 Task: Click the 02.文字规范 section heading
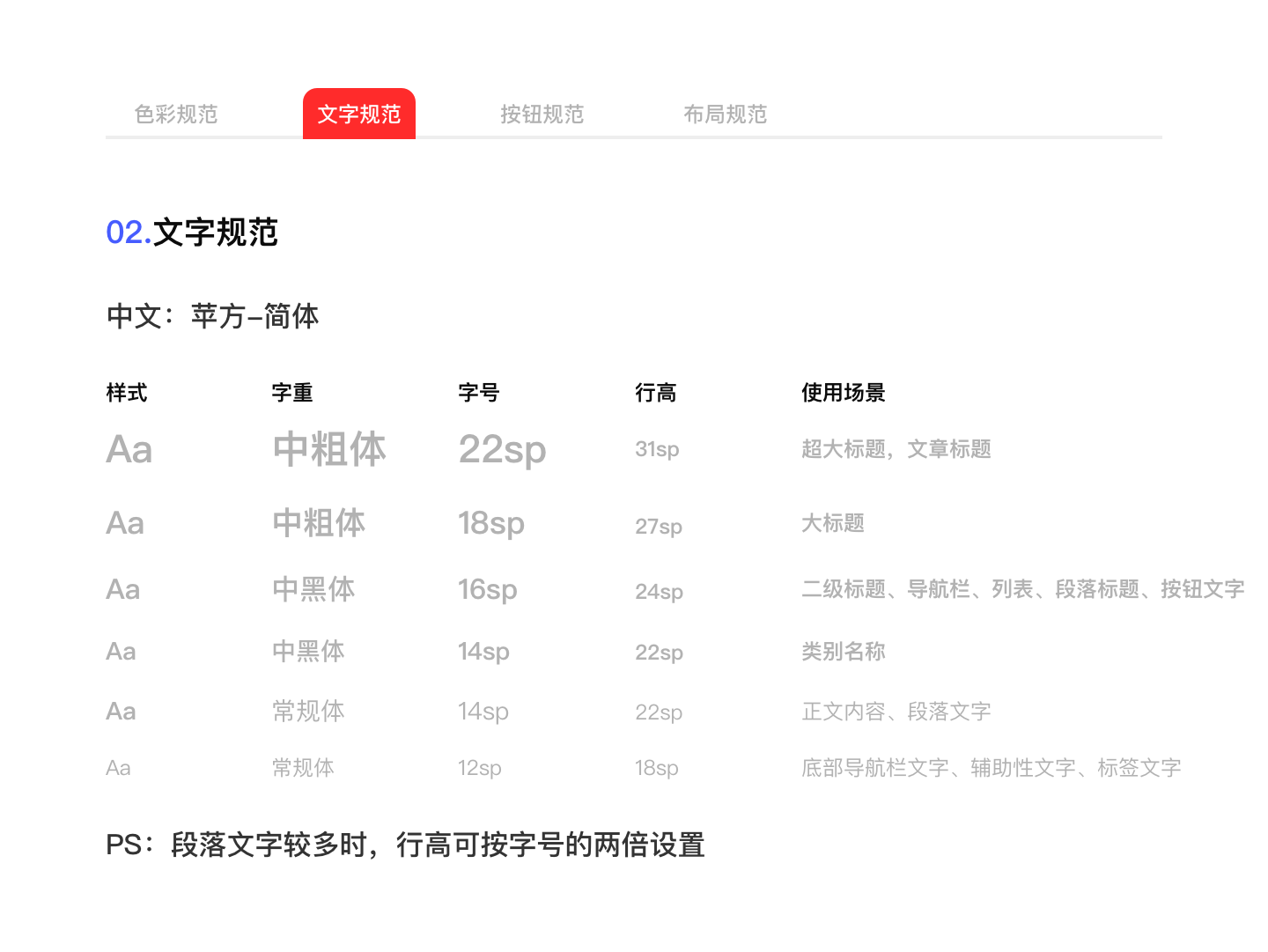192,232
